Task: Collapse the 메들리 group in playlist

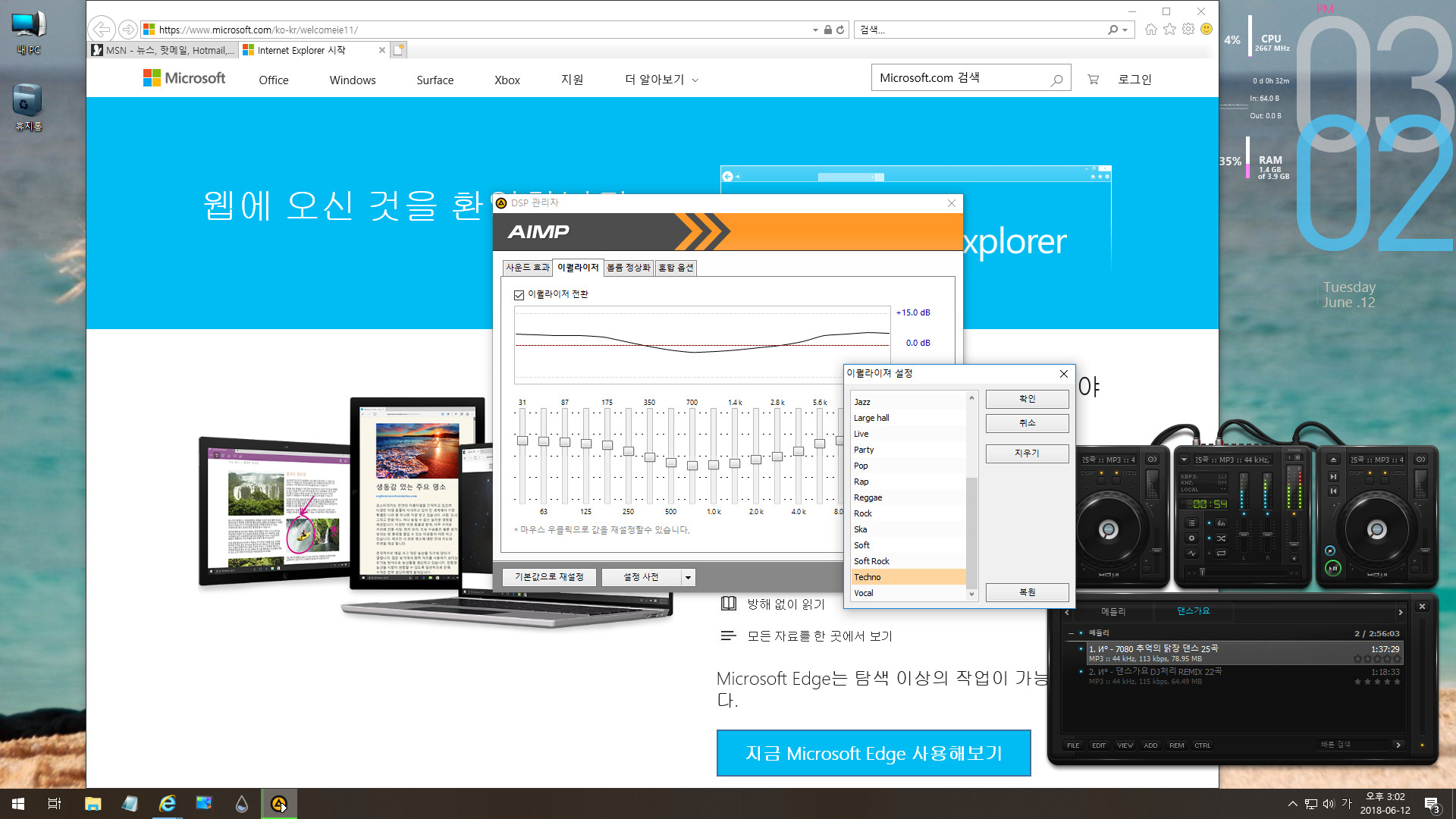Action: click(x=1071, y=633)
